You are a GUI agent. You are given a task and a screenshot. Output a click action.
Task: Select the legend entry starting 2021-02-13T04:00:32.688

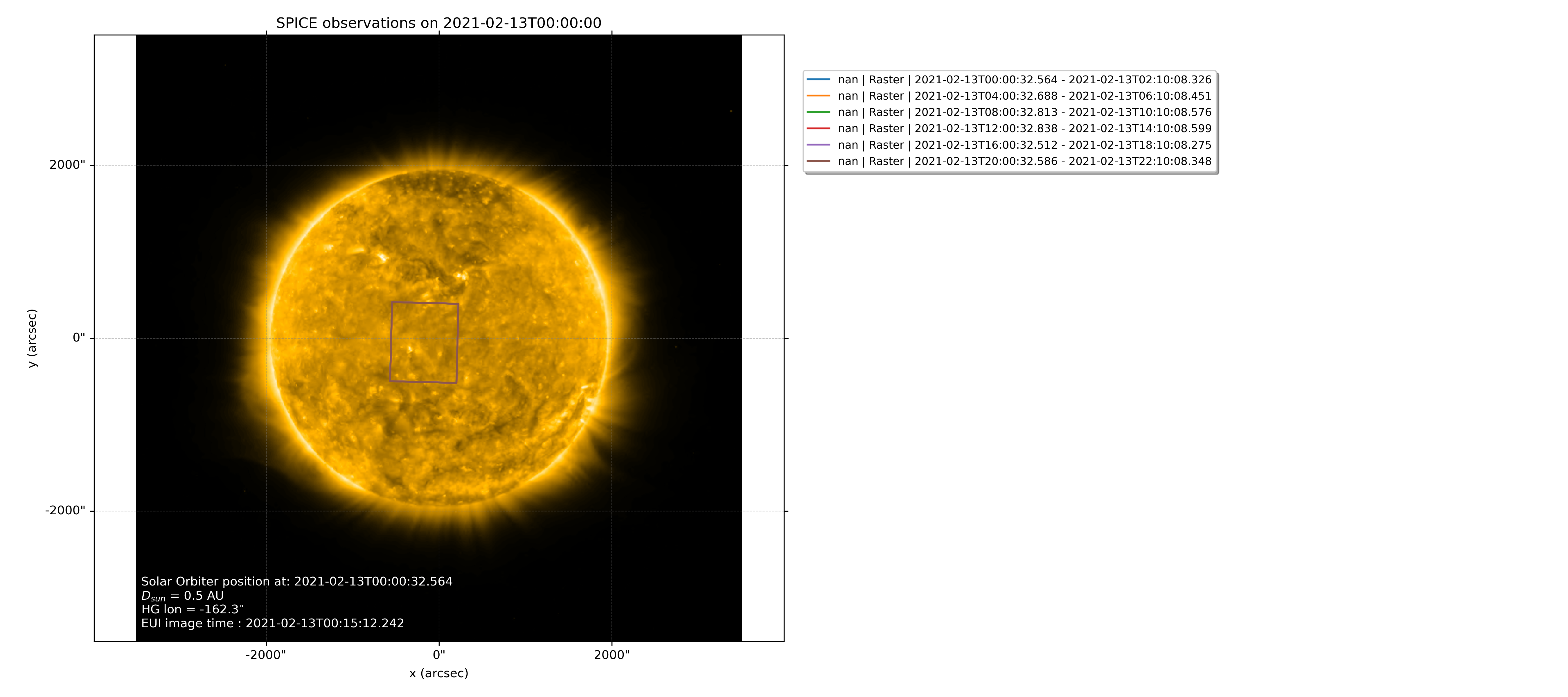tap(1024, 96)
